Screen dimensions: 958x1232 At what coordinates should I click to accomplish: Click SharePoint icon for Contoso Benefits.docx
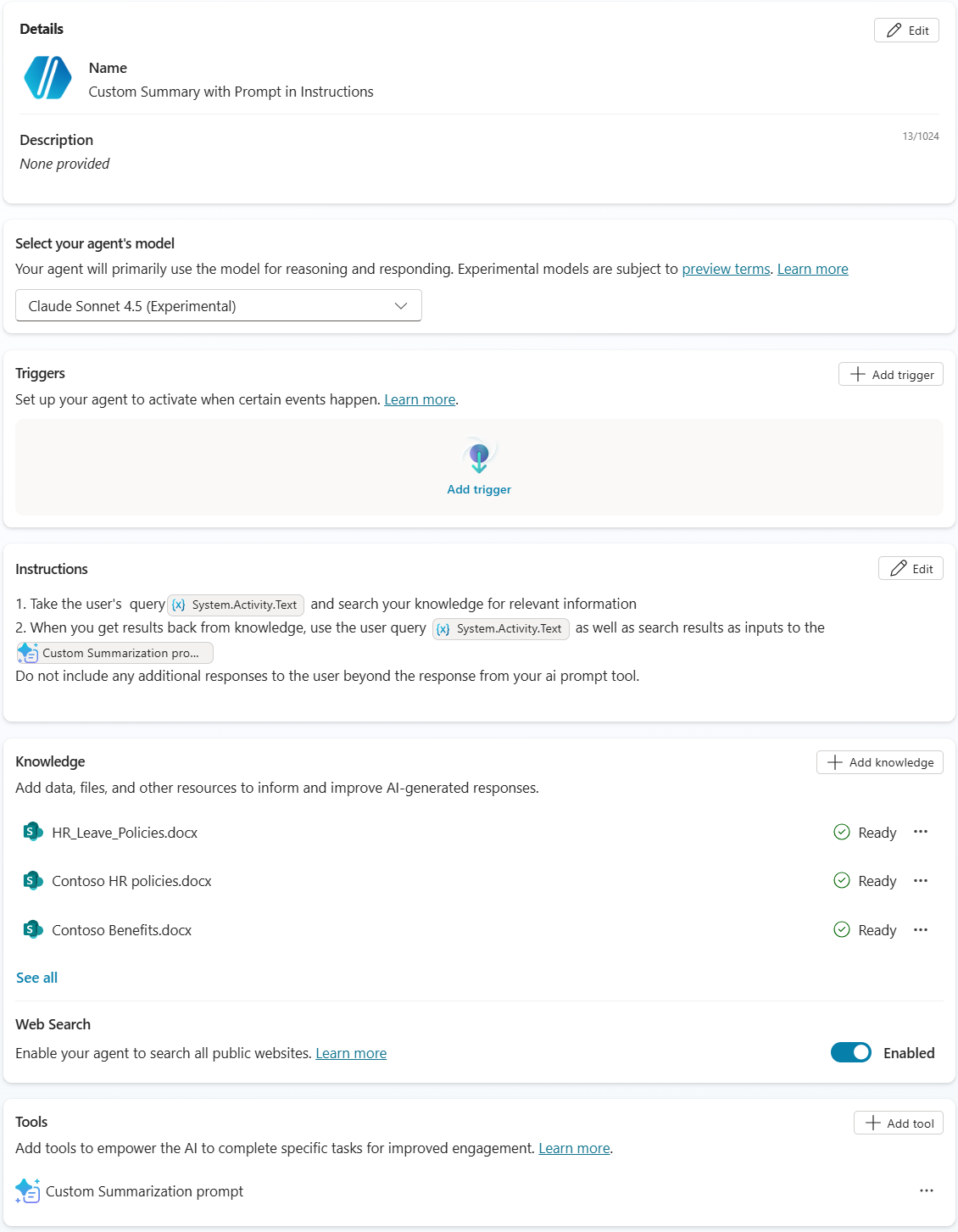point(32,929)
